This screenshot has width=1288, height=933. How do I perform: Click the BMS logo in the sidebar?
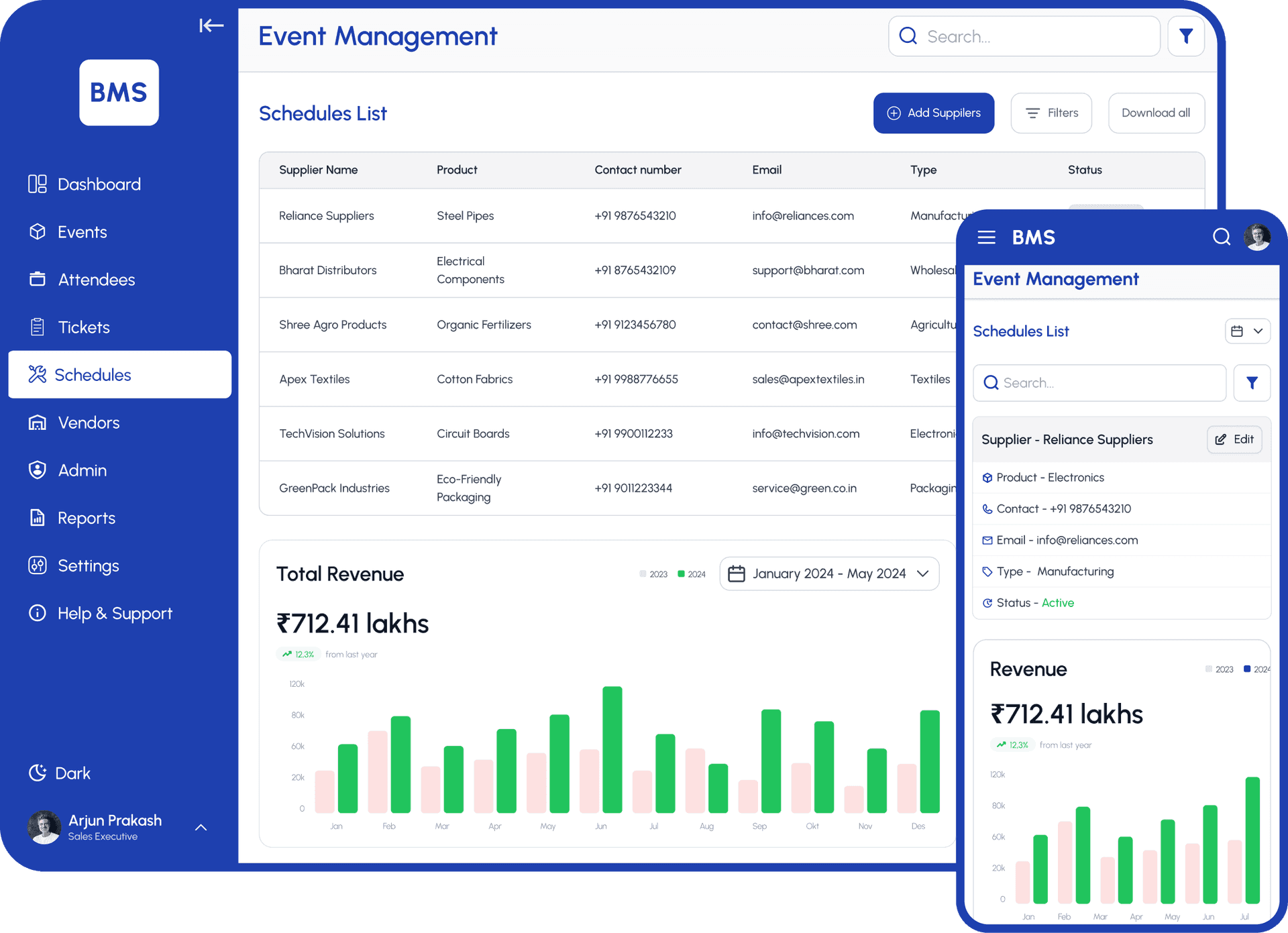click(119, 93)
